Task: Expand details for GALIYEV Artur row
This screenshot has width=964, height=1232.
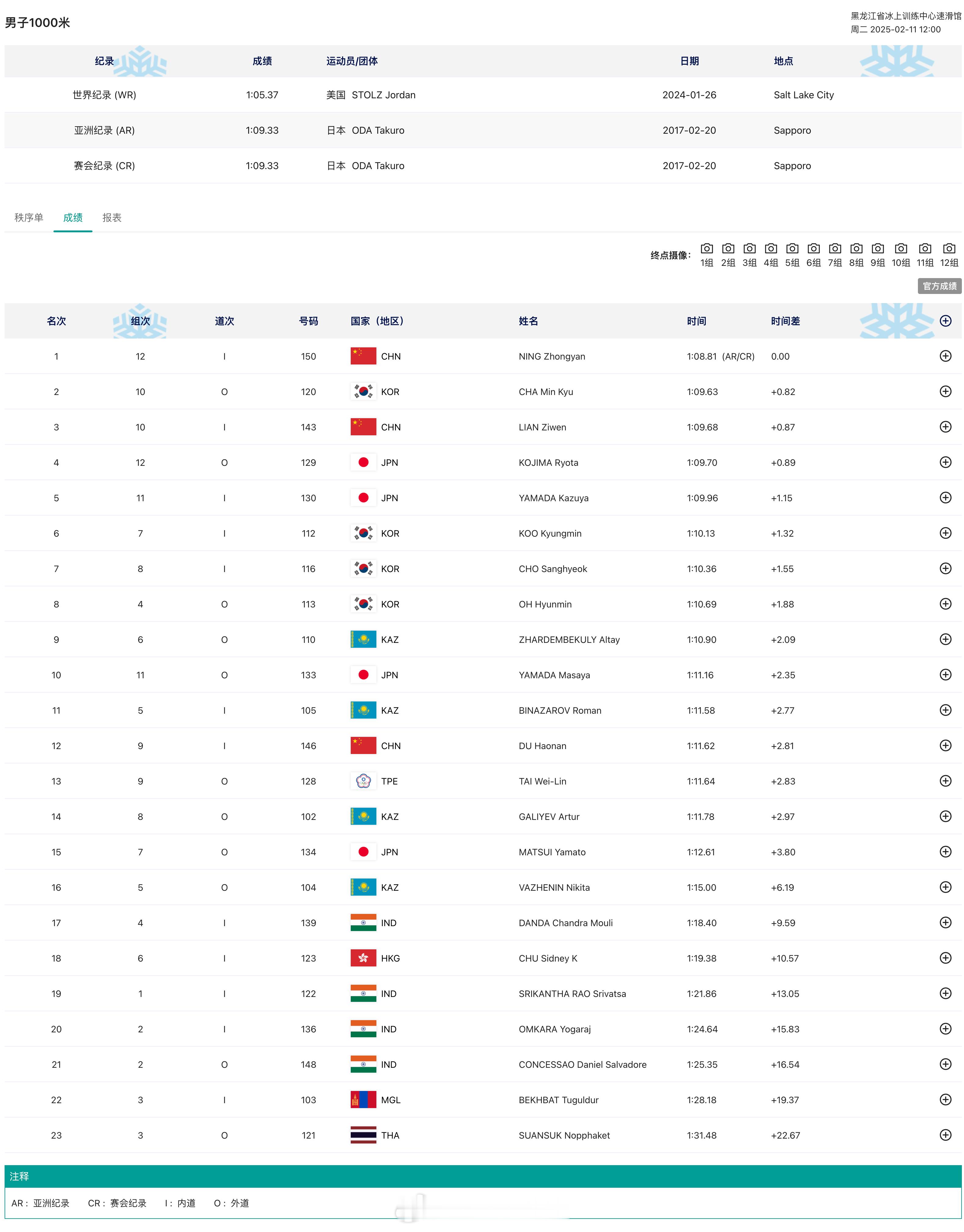Action: (x=946, y=816)
